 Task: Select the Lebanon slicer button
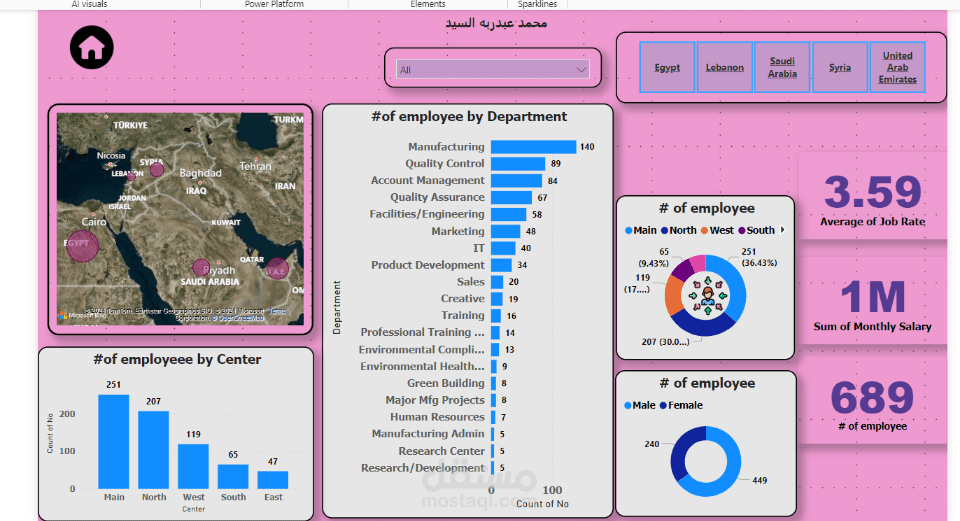(724, 67)
